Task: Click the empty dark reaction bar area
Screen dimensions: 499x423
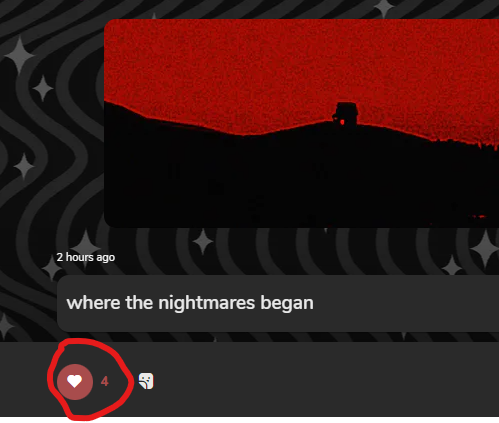Action: [317, 380]
